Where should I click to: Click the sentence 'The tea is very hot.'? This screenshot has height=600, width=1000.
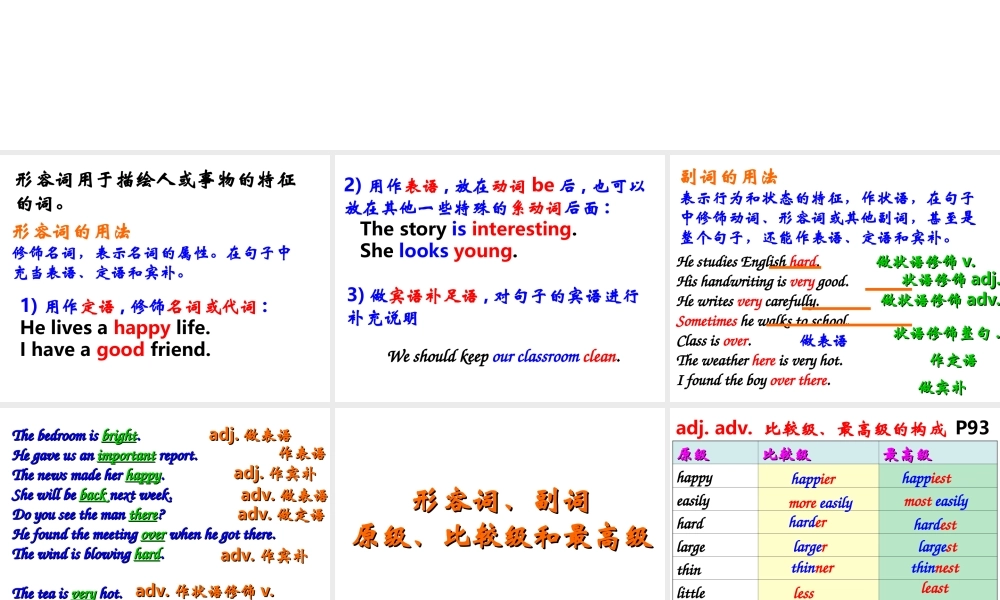click(68, 593)
